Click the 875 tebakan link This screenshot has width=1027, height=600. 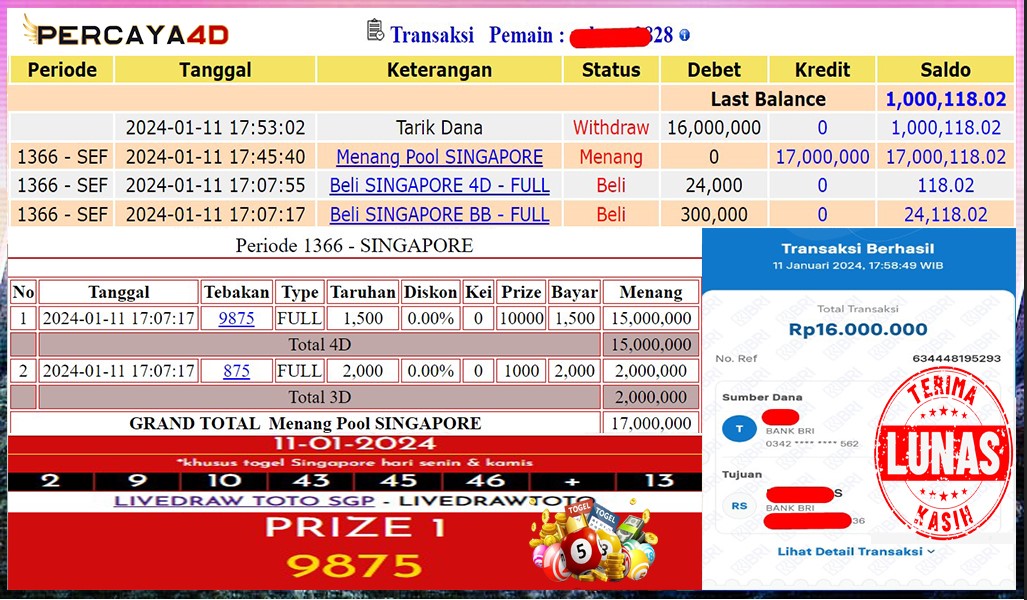237,371
